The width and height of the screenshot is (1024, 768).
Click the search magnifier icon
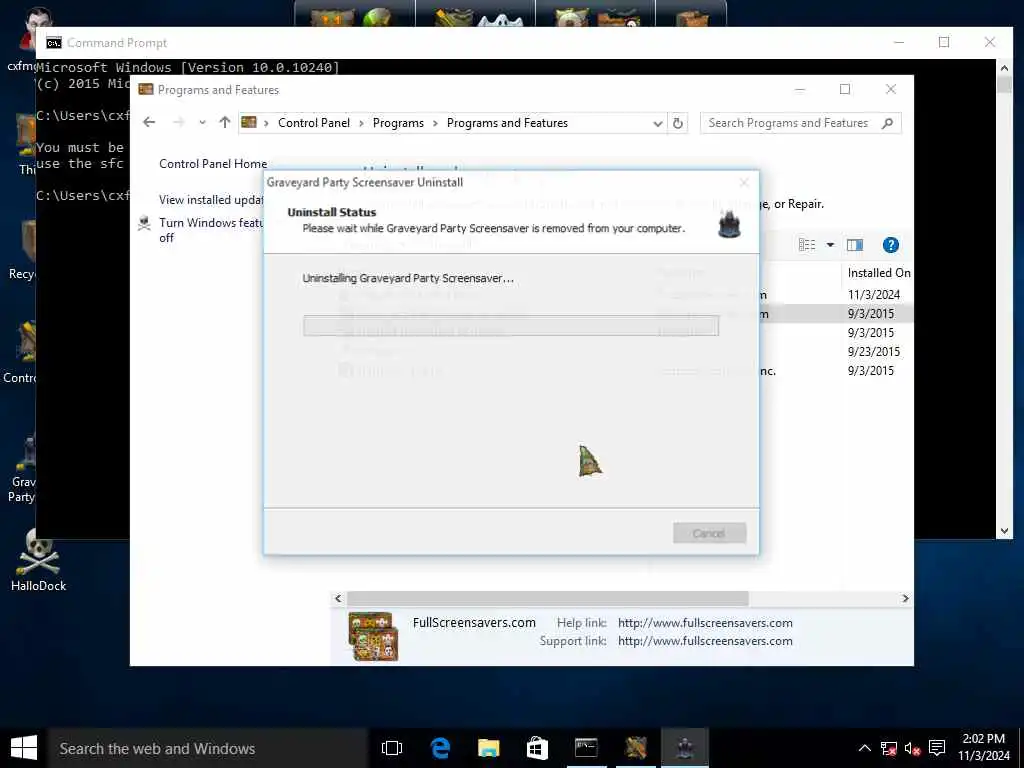887,123
